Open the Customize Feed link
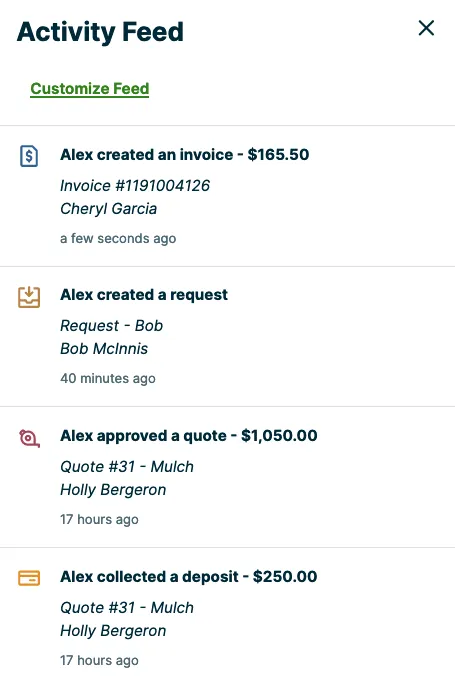The height and width of the screenshot is (684, 455). pyautogui.click(x=90, y=89)
